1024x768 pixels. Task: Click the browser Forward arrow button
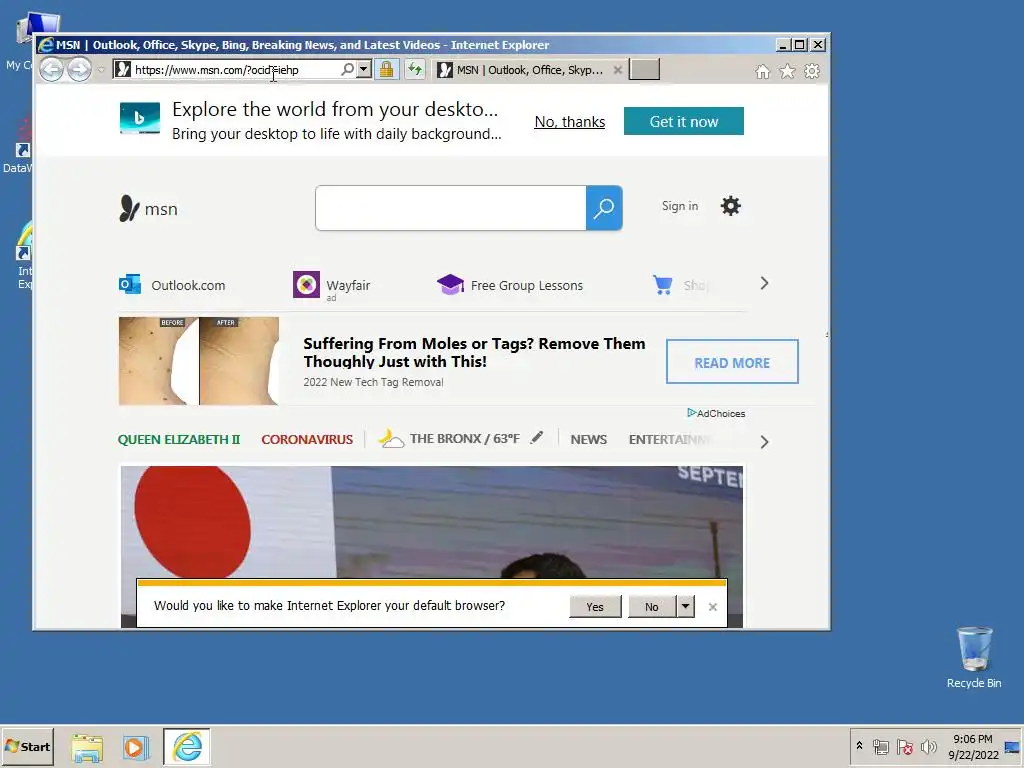80,69
